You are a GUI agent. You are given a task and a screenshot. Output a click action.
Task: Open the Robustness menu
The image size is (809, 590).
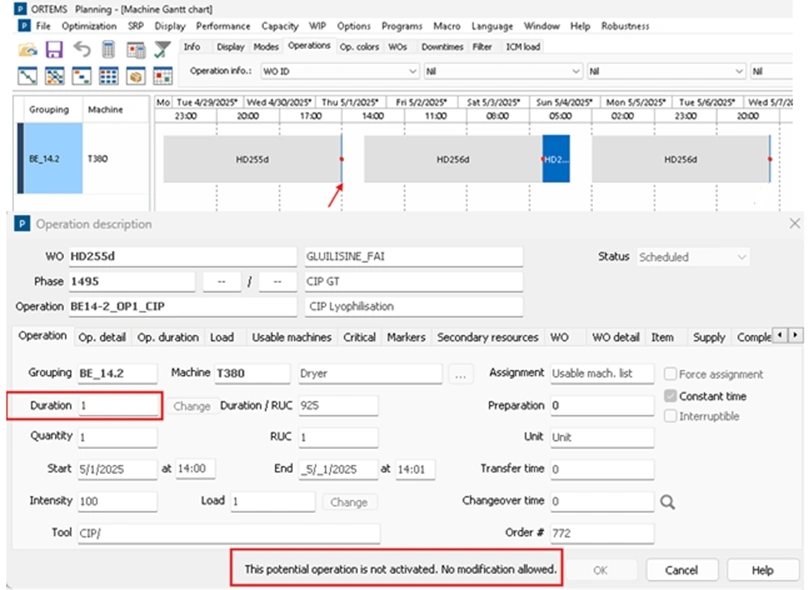pyautogui.click(x=625, y=26)
